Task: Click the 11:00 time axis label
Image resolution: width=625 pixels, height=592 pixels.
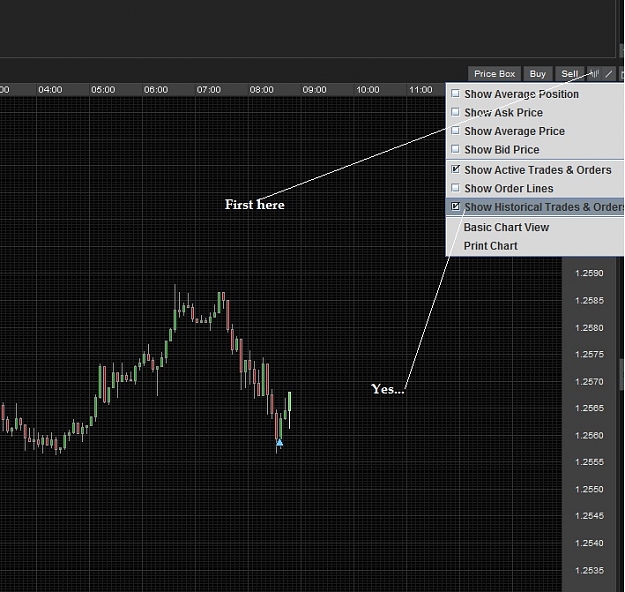Action: [421, 90]
